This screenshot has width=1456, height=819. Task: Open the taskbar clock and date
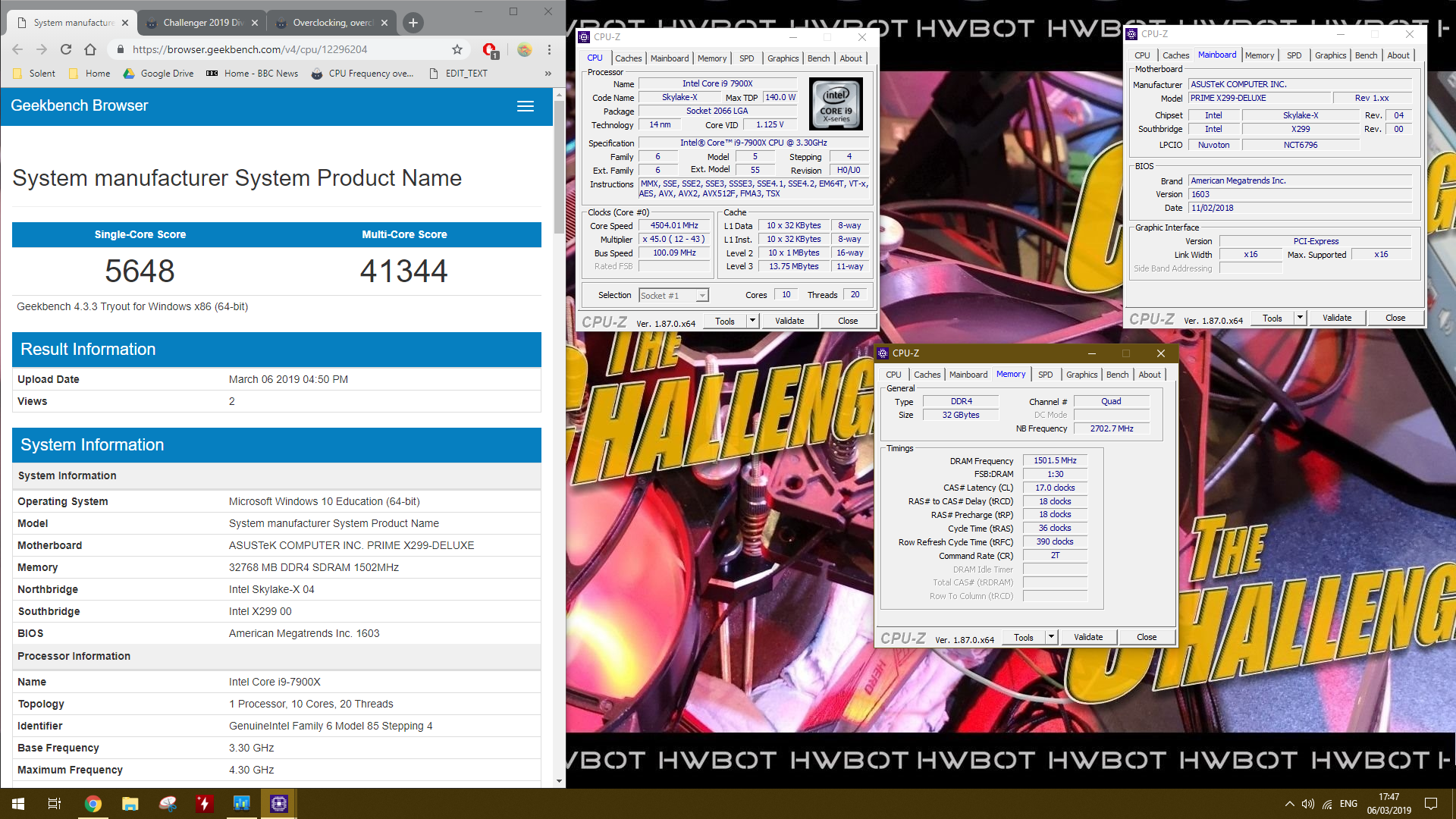click(x=1389, y=804)
